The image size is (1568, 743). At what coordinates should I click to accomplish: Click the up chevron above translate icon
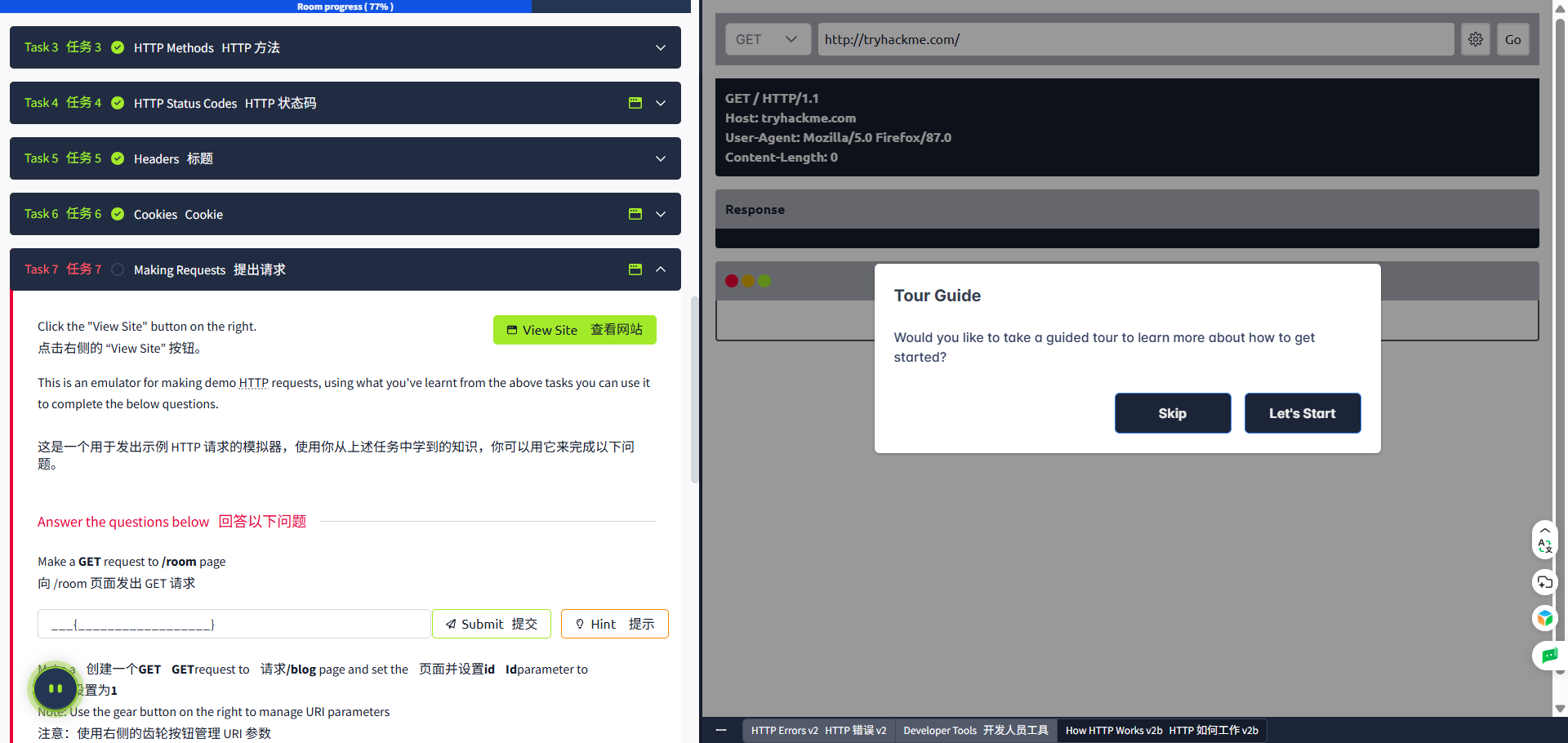[x=1544, y=530]
